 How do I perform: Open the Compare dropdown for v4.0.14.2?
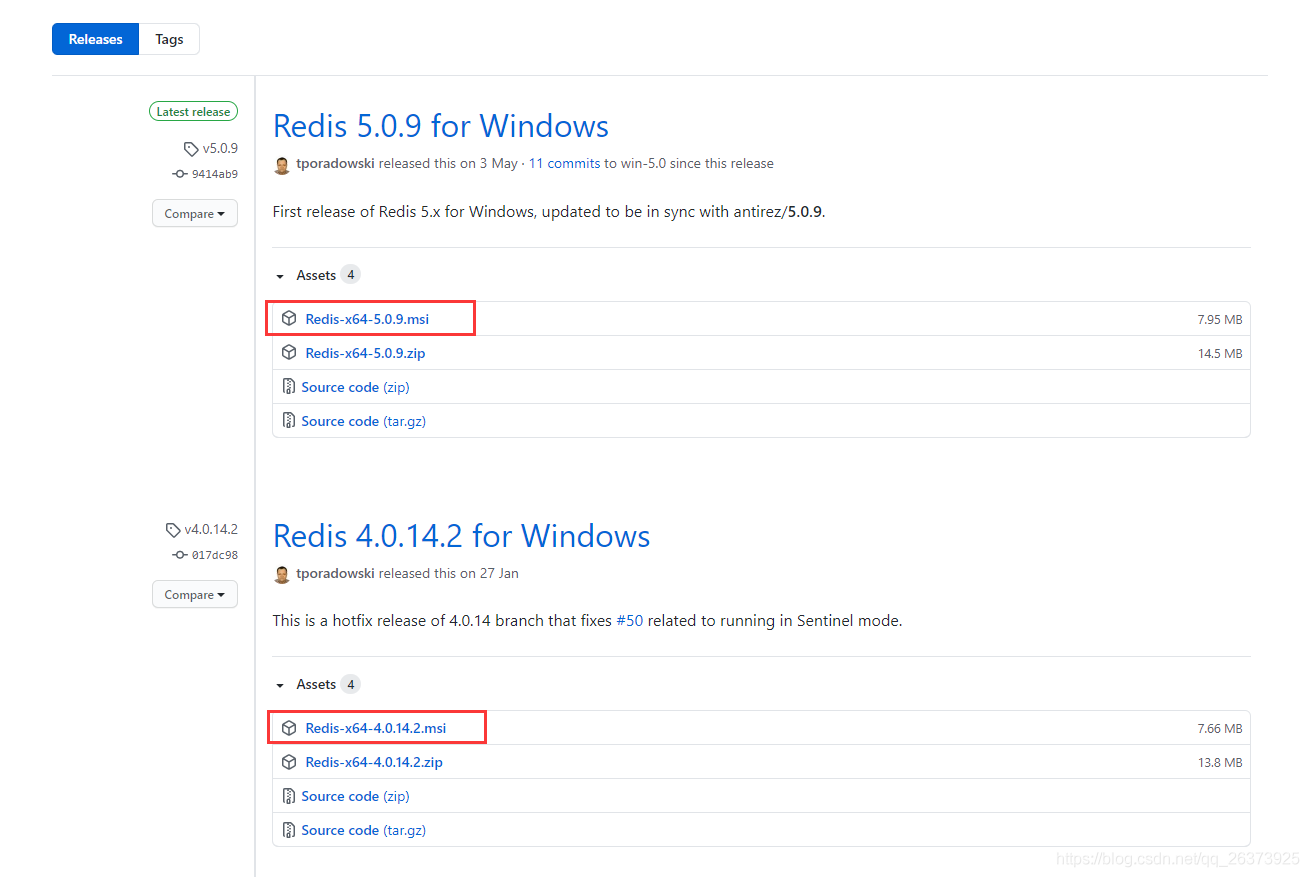[x=195, y=595]
